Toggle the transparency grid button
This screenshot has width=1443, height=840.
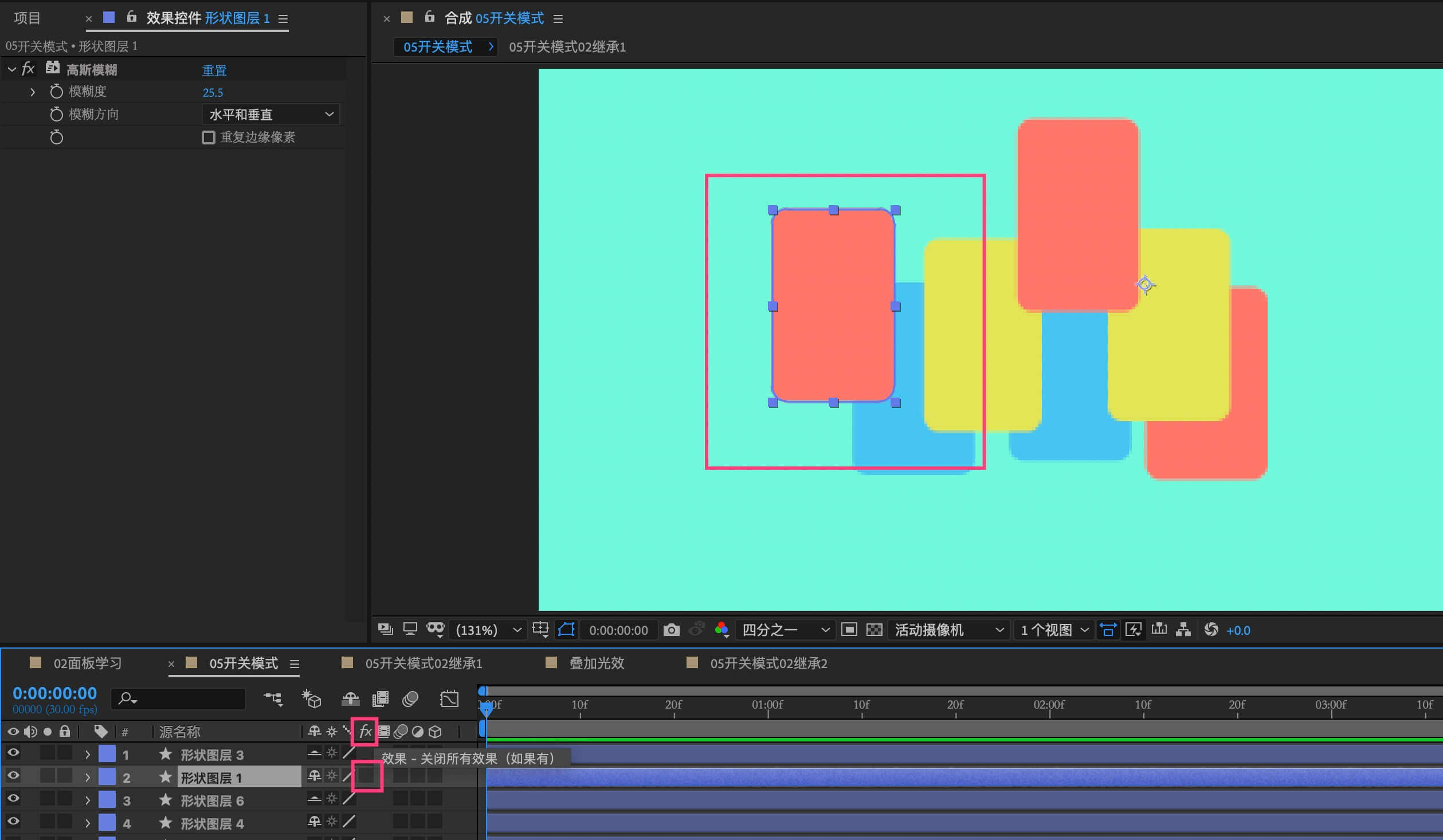874,630
